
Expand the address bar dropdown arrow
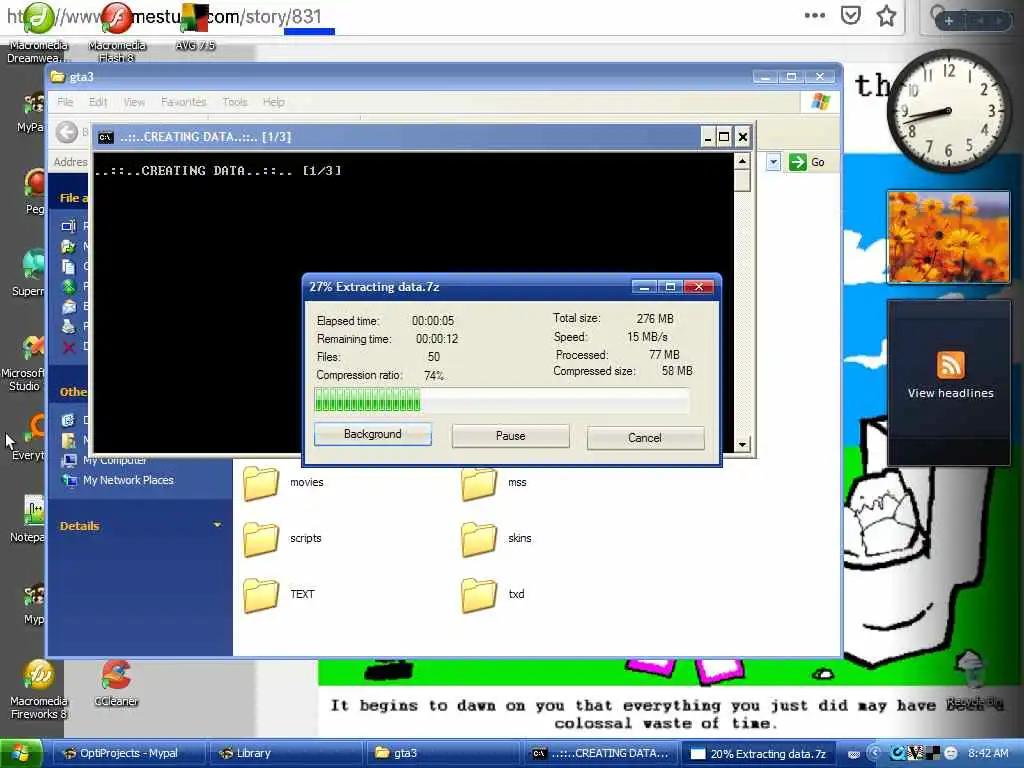click(x=773, y=162)
